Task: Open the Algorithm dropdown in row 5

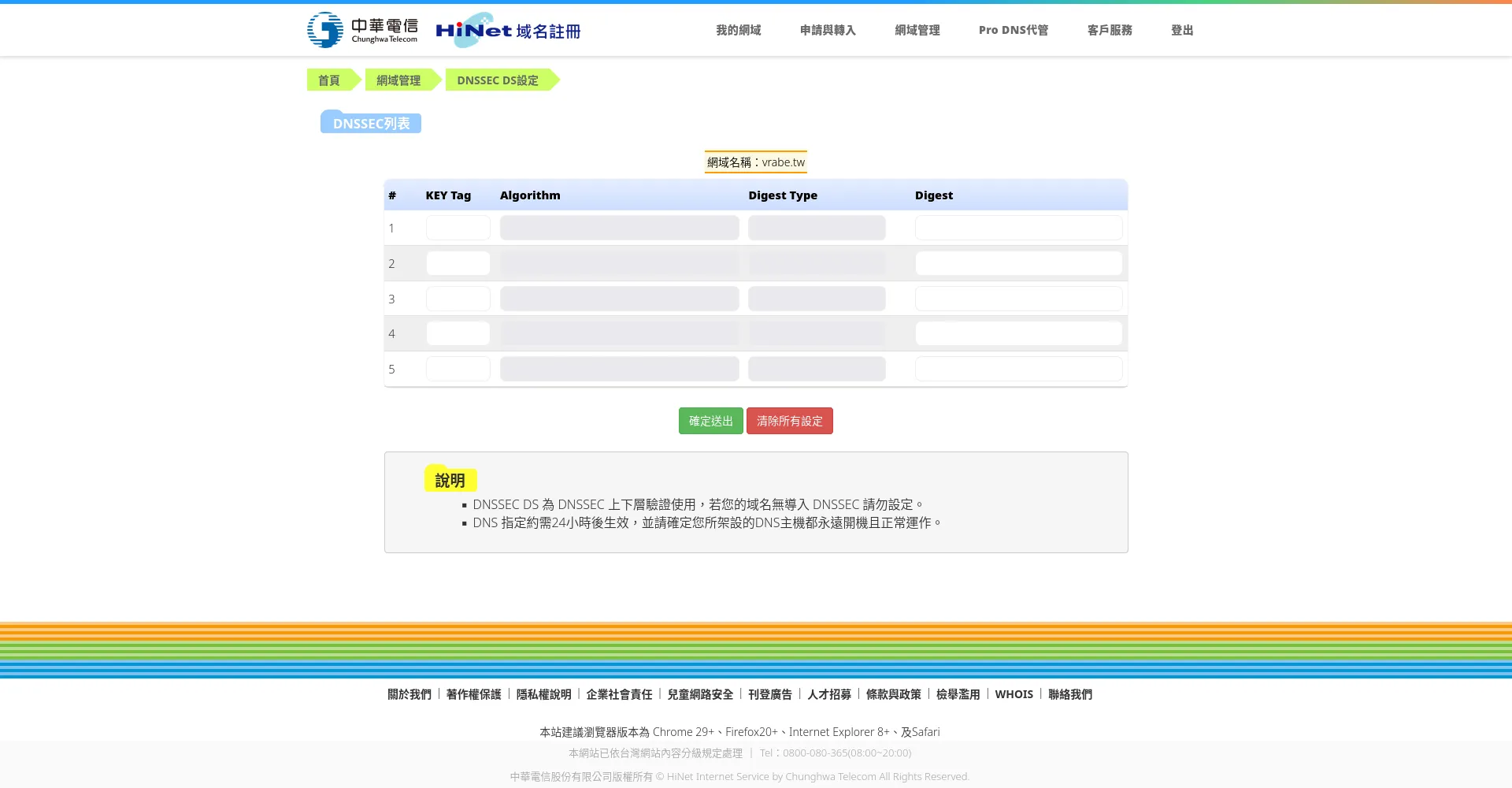Action: pos(619,369)
